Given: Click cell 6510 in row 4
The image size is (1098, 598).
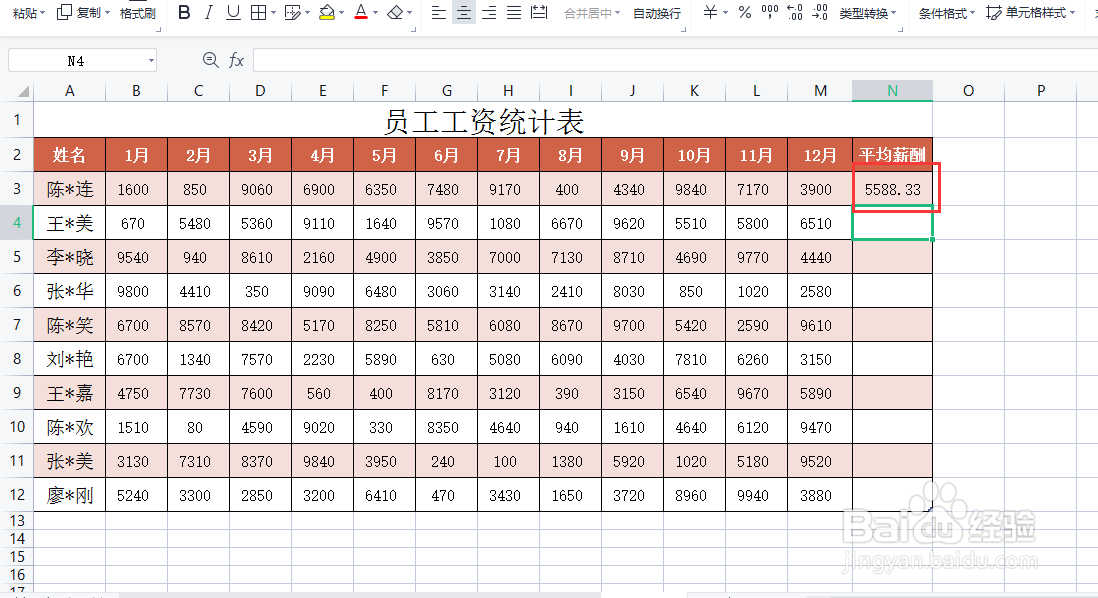Looking at the screenshot, I should coord(820,223).
